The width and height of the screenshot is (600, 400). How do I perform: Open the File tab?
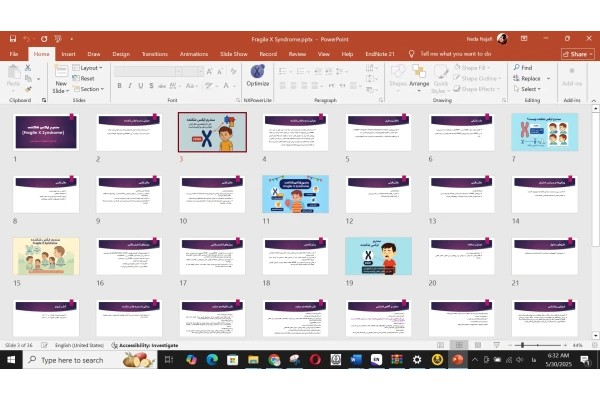pyautogui.click(x=14, y=54)
